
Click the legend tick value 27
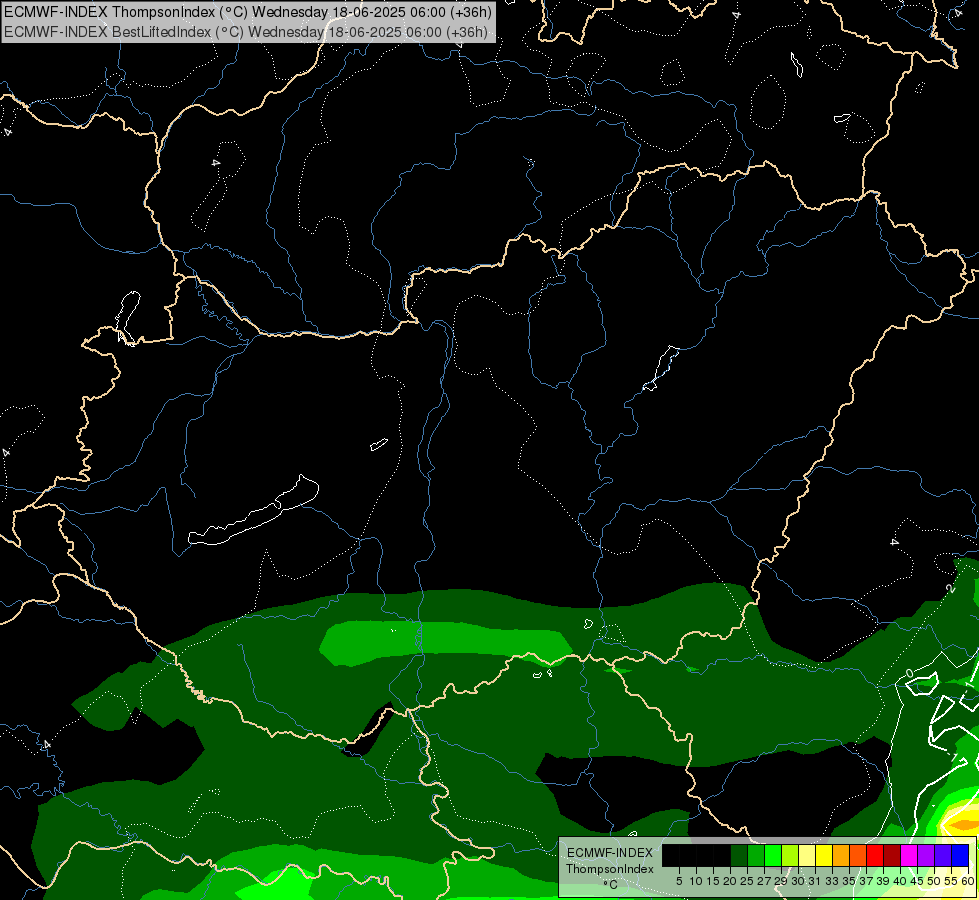tap(764, 881)
